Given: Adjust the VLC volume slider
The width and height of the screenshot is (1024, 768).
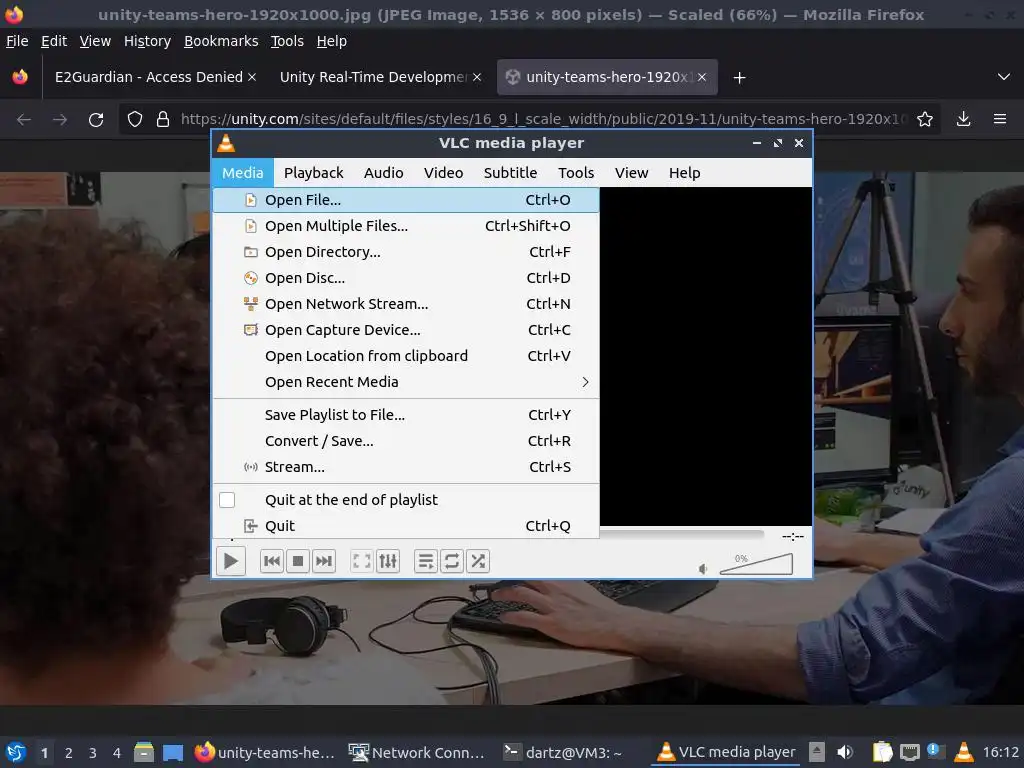Looking at the screenshot, I should (x=756, y=564).
